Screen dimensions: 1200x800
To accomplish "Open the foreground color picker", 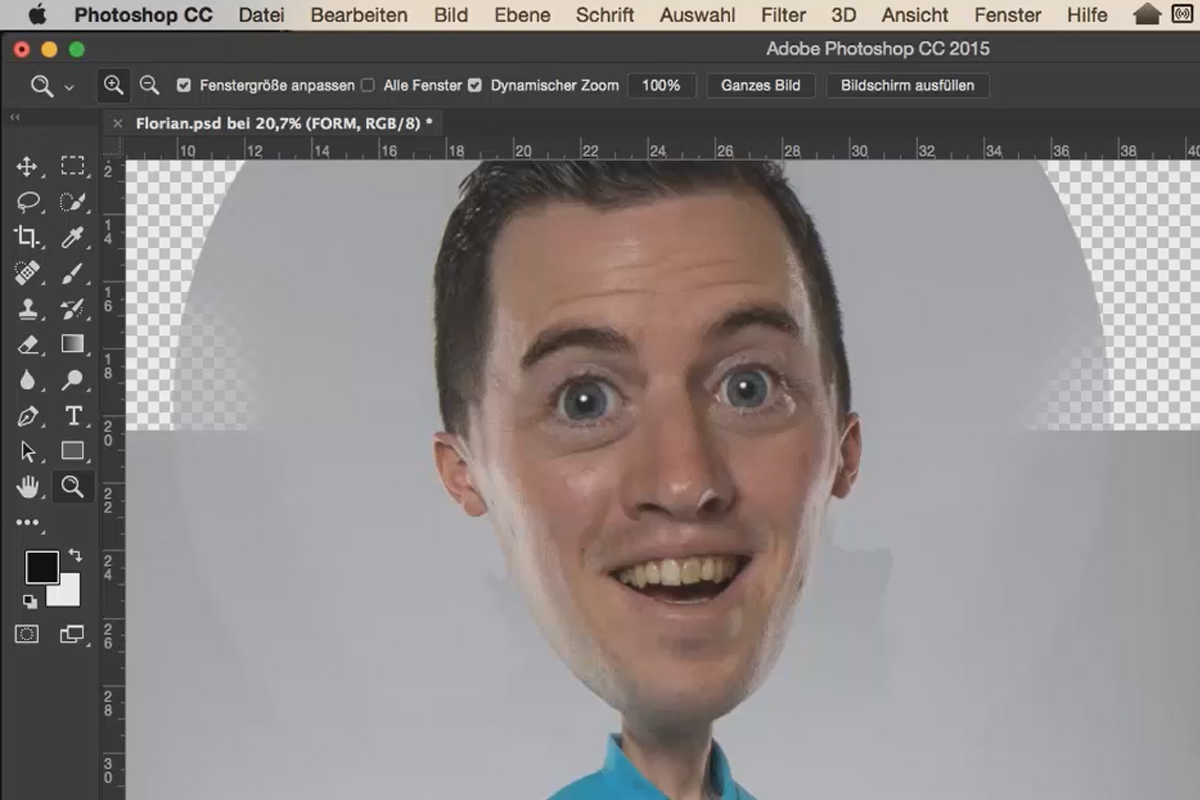I will click(x=42, y=567).
